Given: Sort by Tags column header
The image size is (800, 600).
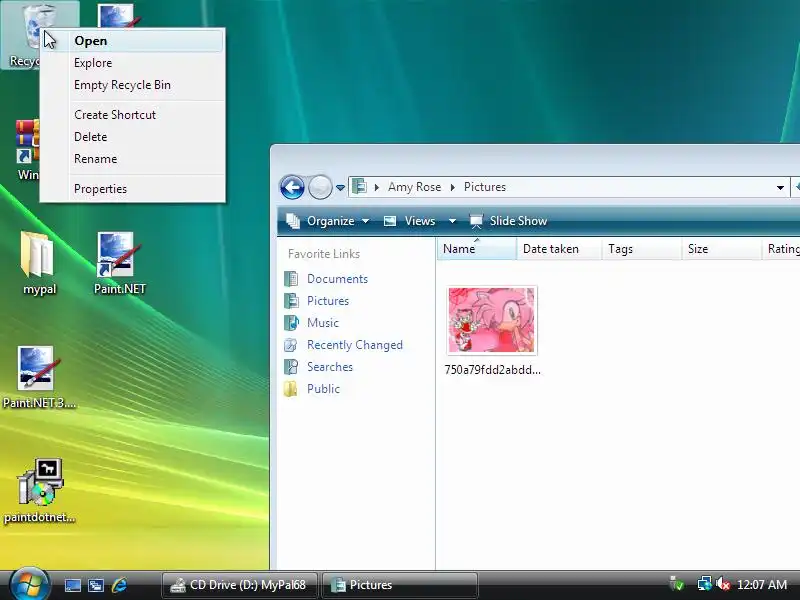Looking at the screenshot, I should [x=641, y=249].
